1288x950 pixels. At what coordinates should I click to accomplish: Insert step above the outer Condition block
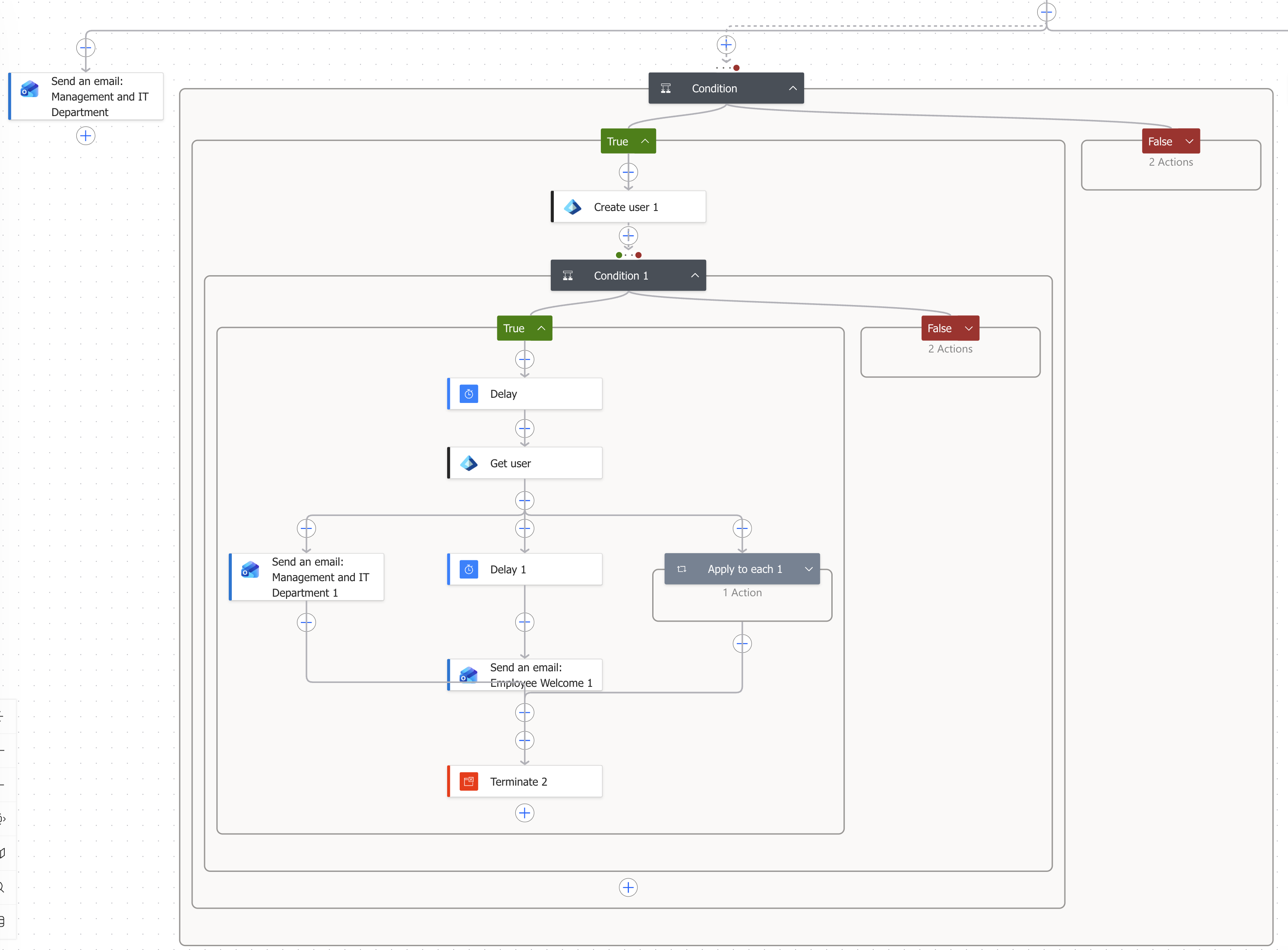point(726,44)
